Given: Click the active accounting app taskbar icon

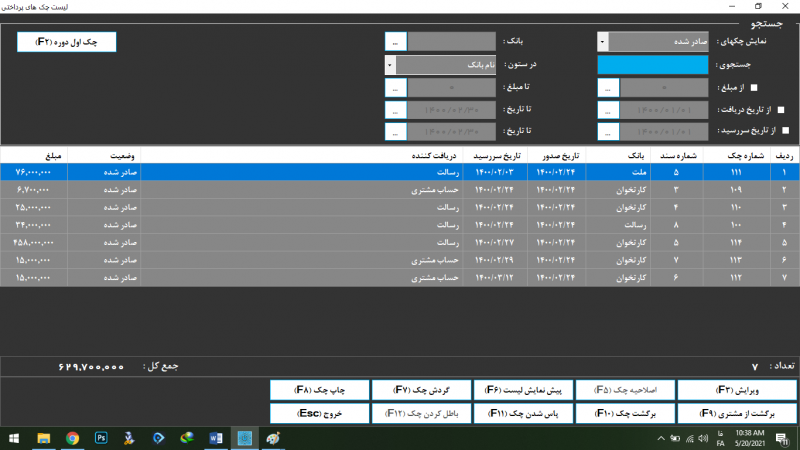Looking at the screenshot, I should [244, 438].
